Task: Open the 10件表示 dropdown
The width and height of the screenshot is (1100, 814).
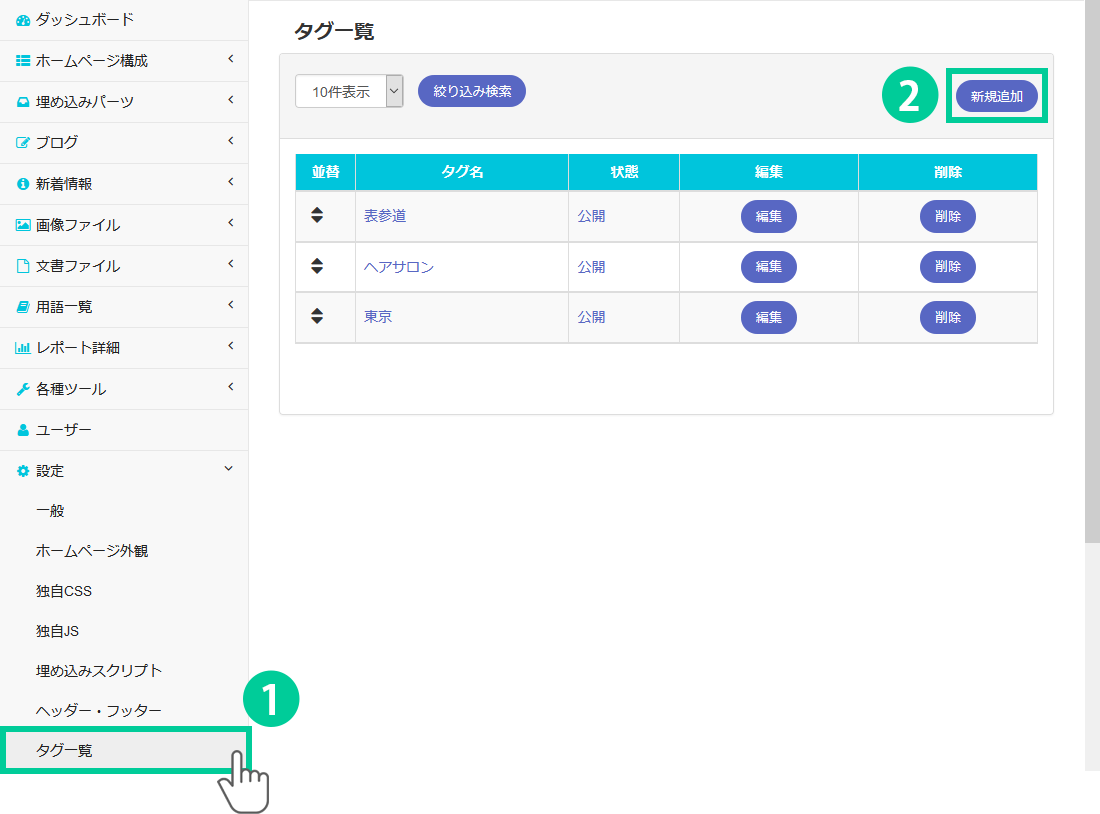Action: tap(349, 91)
